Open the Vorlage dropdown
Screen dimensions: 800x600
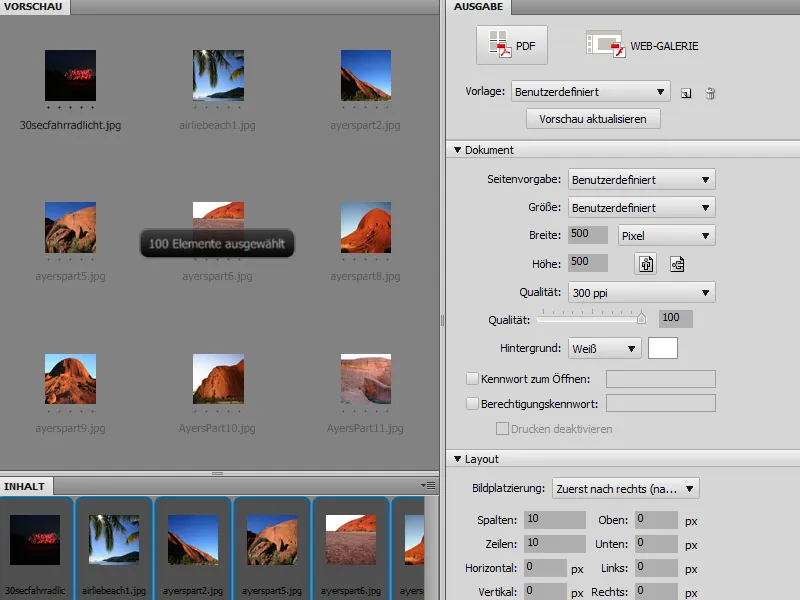(x=590, y=92)
